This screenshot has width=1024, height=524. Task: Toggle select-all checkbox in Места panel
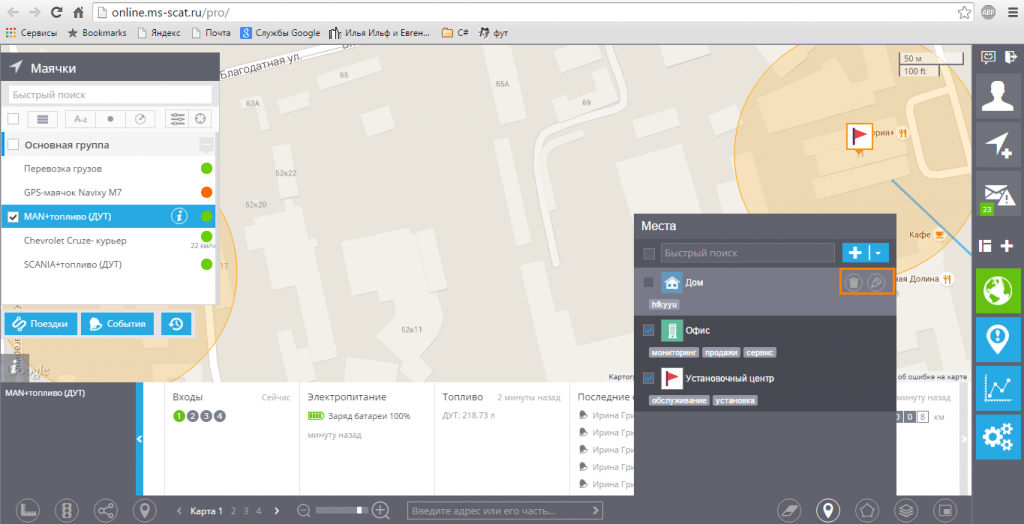point(649,254)
